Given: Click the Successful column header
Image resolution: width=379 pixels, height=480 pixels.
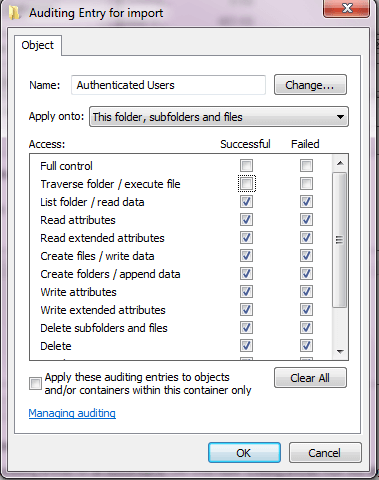Looking at the screenshot, I should tap(245, 144).
